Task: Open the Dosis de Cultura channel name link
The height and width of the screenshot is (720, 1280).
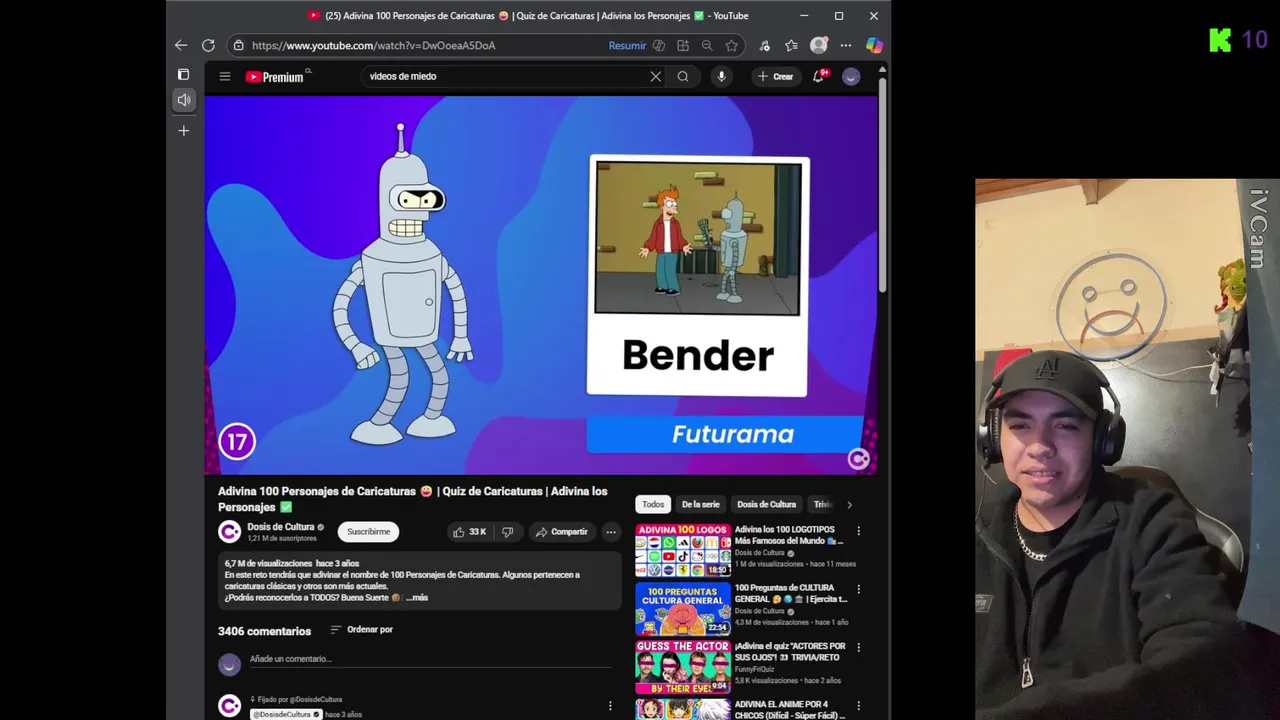Action: pyautogui.click(x=281, y=527)
